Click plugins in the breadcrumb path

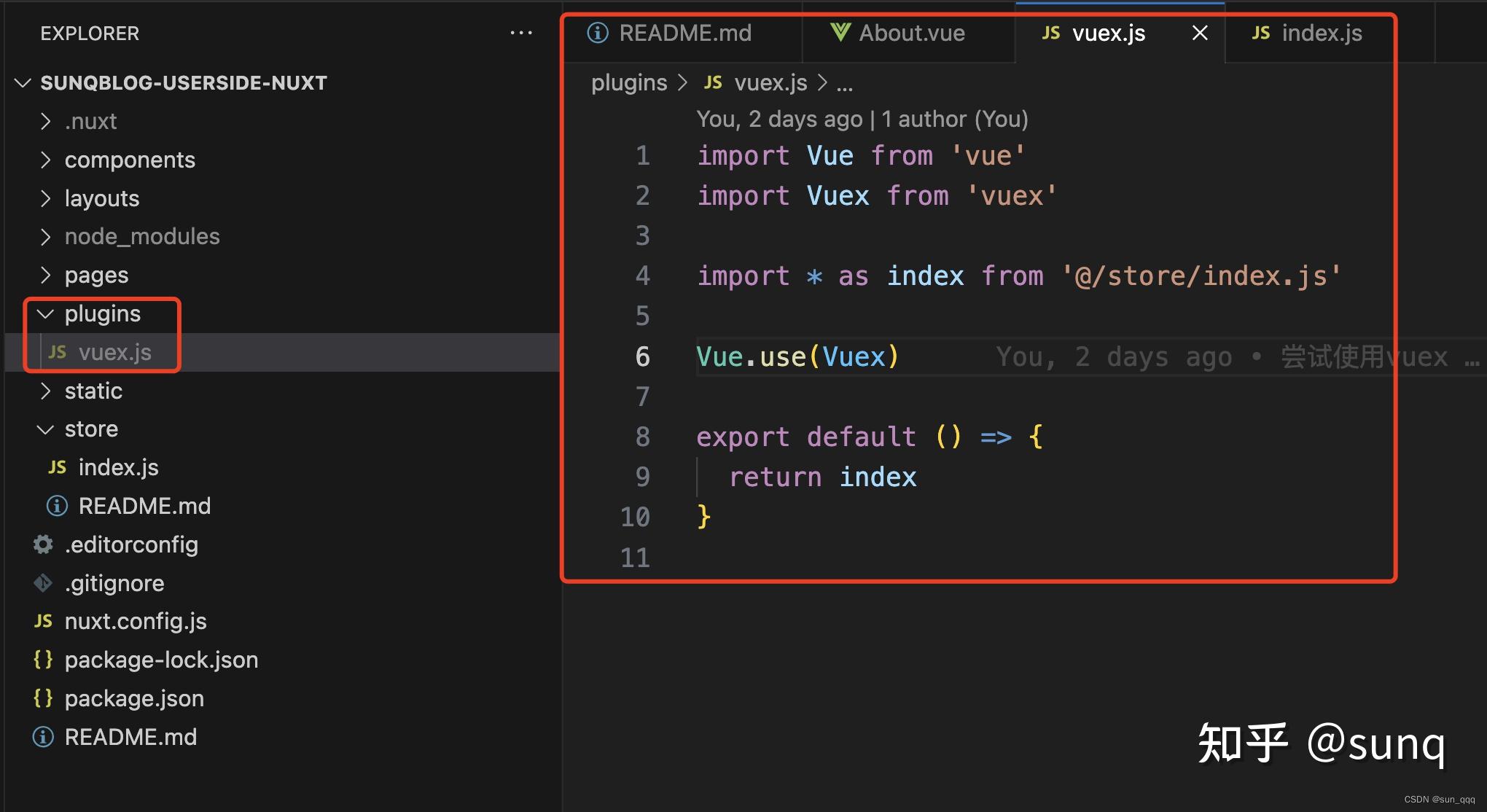(628, 83)
